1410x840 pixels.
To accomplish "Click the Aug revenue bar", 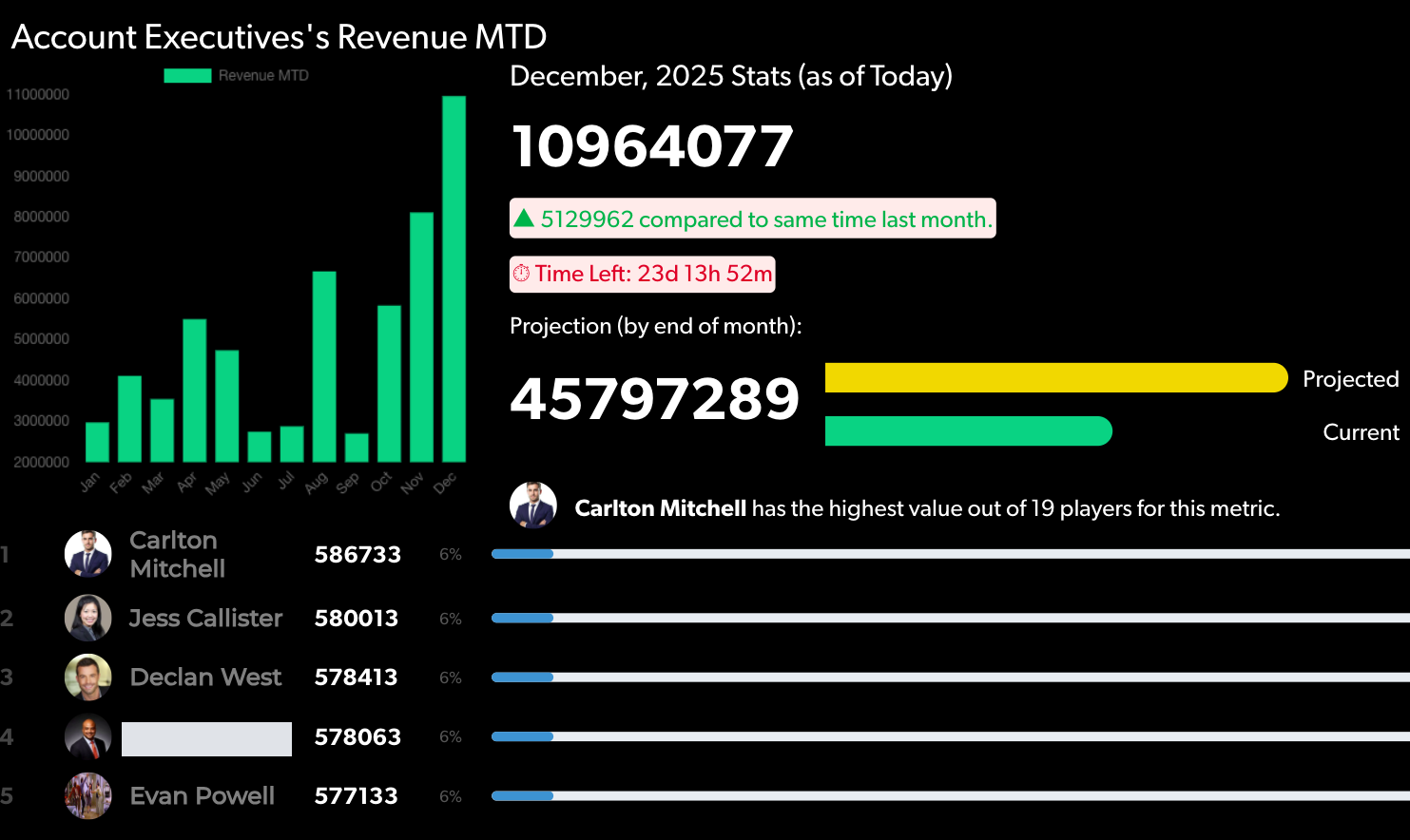I will [324, 367].
